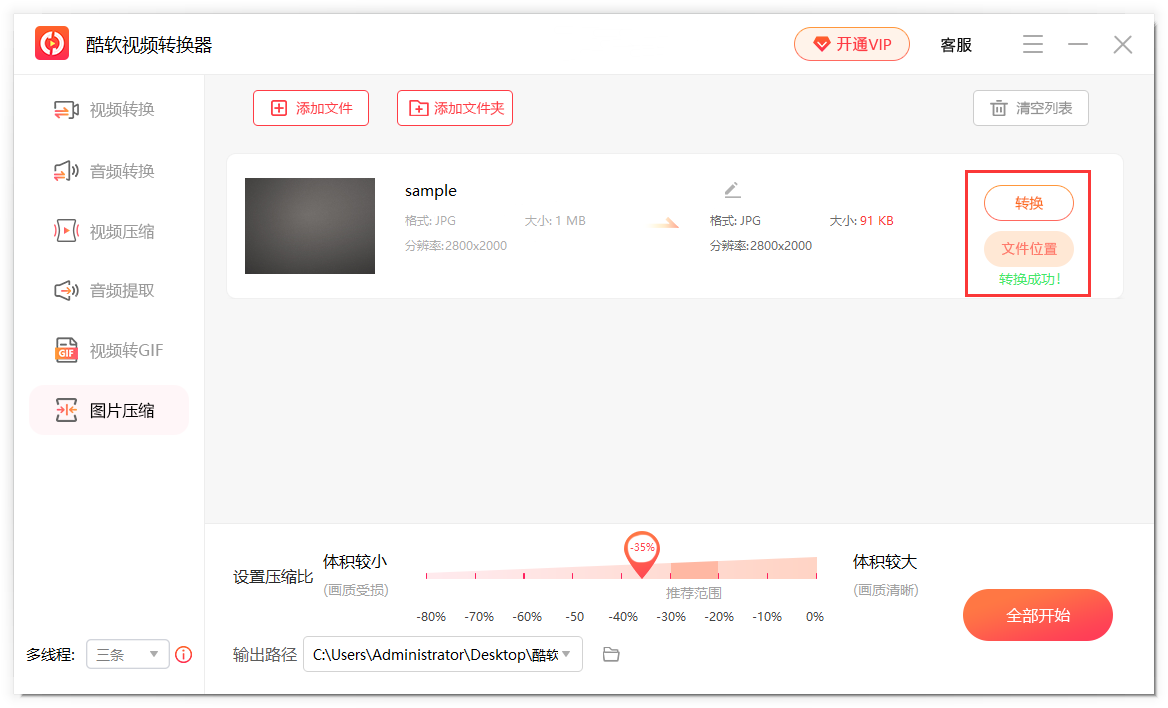Expand the 多线程 三条 dropdown
This screenshot has height=708, width=1168.
coord(127,654)
